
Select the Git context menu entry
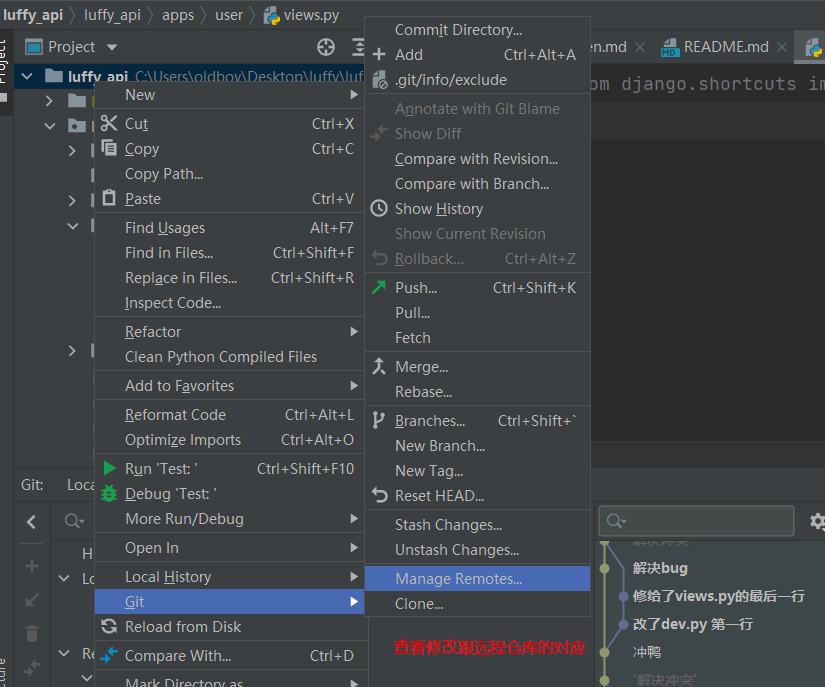(229, 601)
